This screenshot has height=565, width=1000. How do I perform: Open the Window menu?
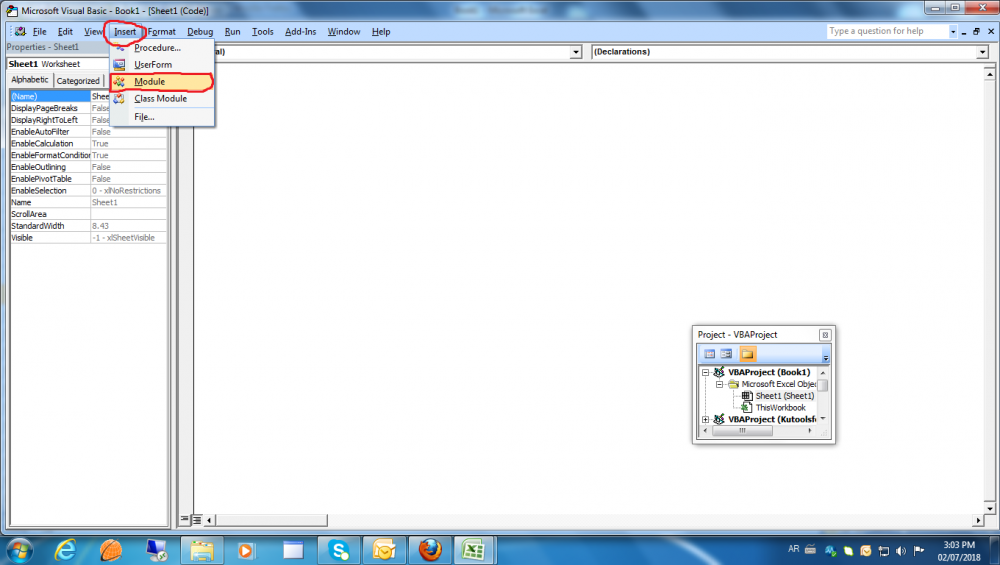pyautogui.click(x=344, y=31)
